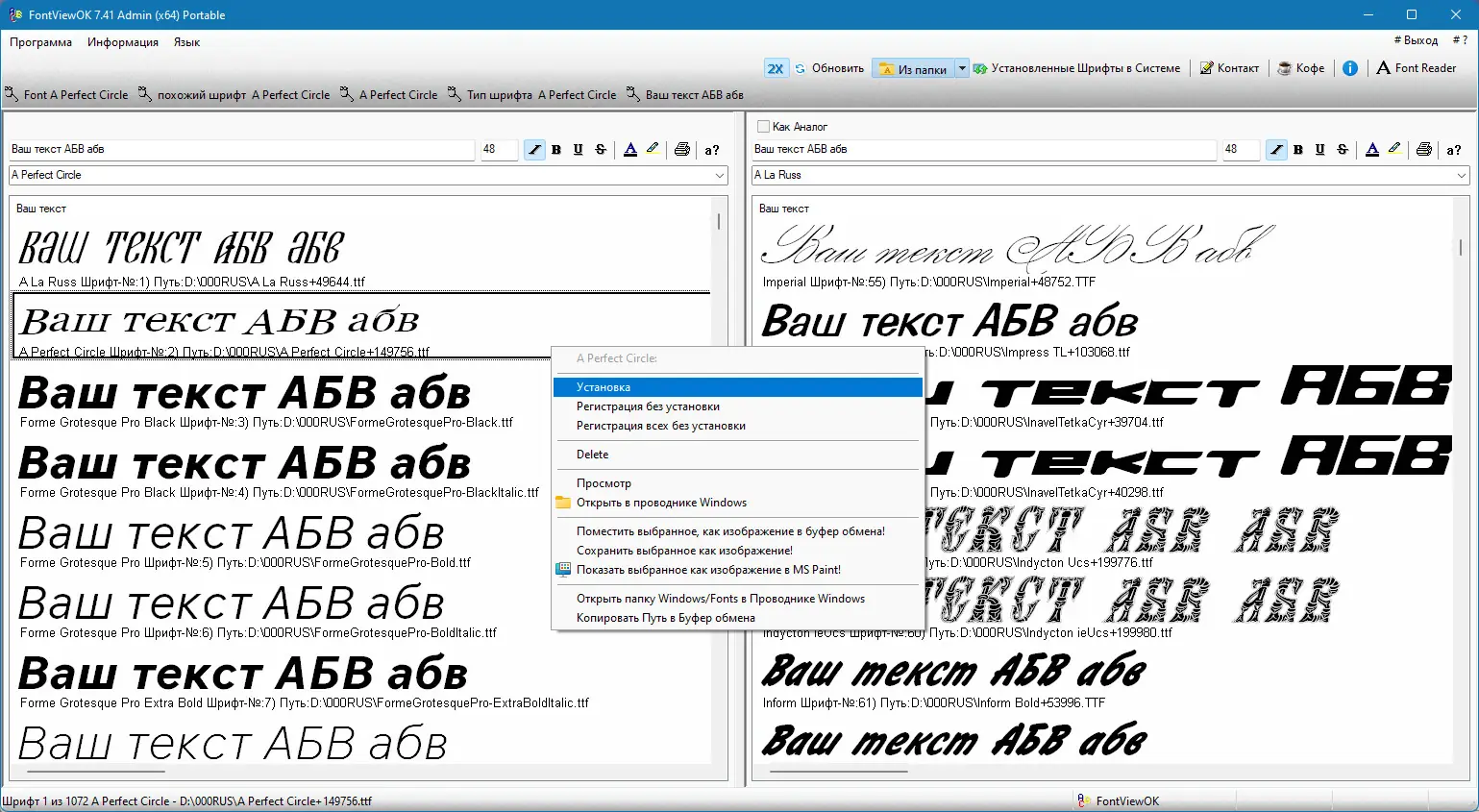Image resolution: width=1479 pixels, height=812 pixels.
Task: Select the Imperial font preview in right panel
Action: coord(1105,255)
